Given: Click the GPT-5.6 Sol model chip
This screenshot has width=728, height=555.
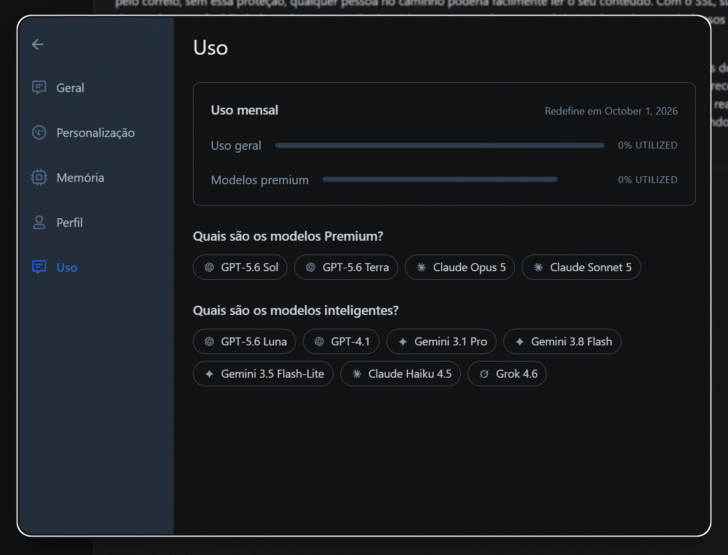Looking at the screenshot, I should click(x=240, y=267).
